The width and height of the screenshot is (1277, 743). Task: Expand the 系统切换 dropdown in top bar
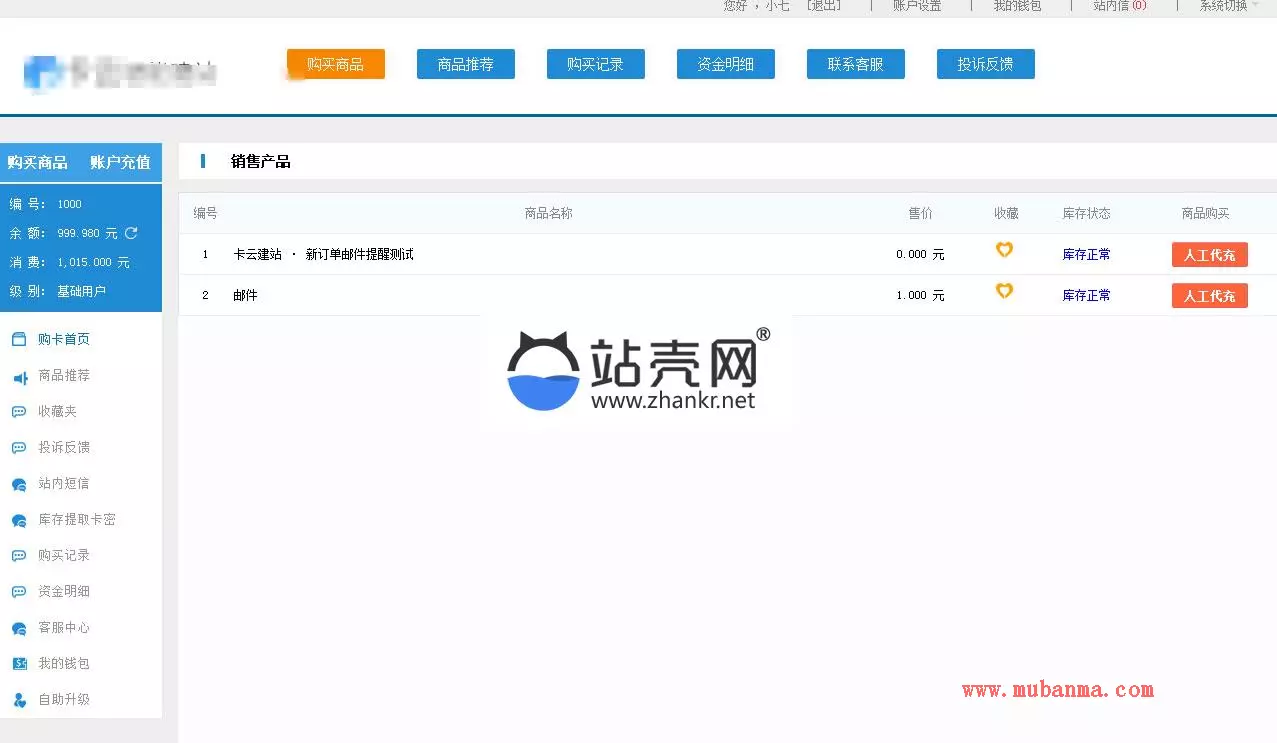(1229, 6)
